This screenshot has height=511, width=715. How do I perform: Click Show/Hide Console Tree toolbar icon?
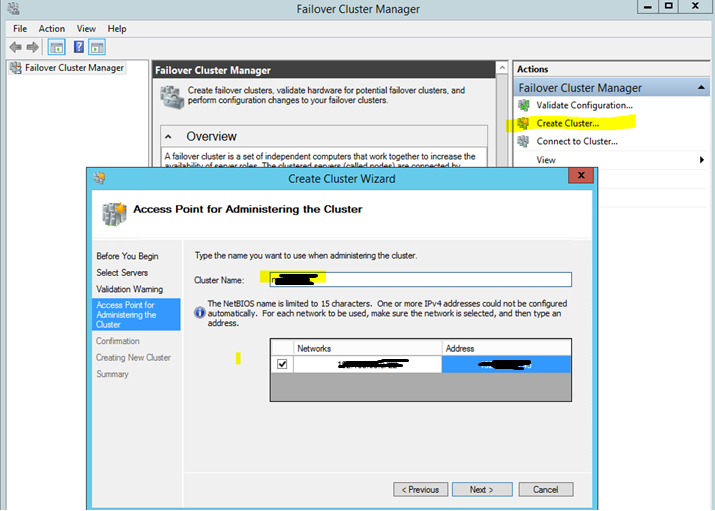(56, 47)
